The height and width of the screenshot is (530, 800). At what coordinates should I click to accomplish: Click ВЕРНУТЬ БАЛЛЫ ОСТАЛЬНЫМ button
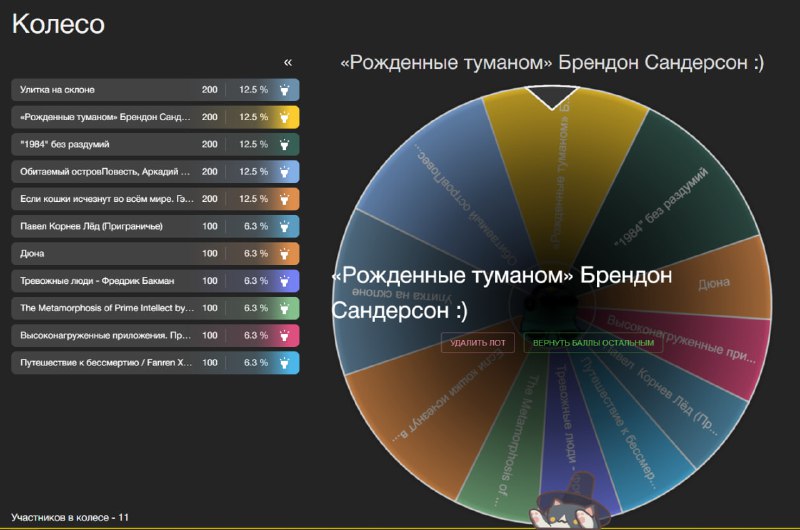pyautogui.click(x=593, y=343)
